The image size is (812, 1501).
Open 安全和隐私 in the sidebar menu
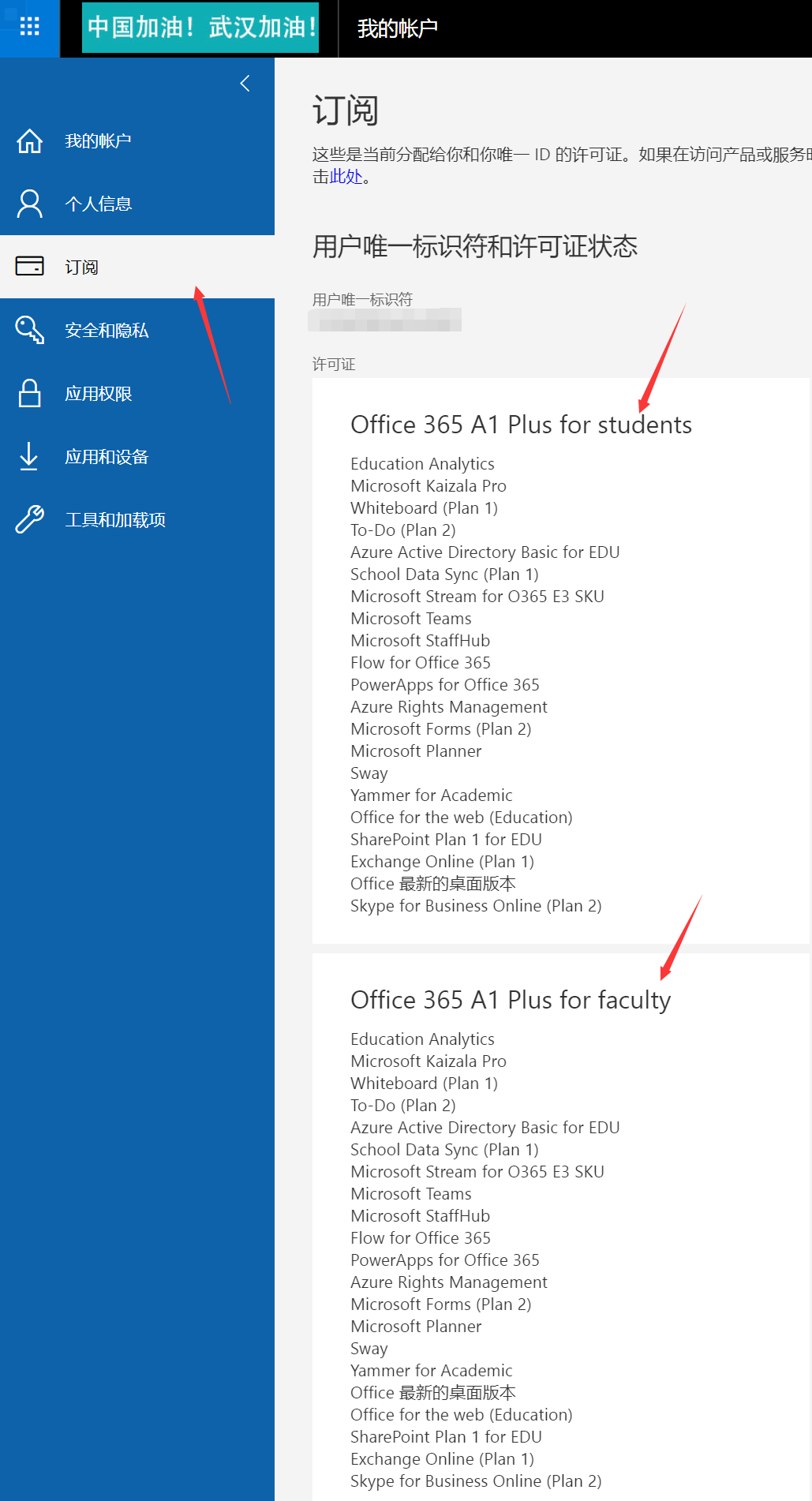[x=137, y=330]
